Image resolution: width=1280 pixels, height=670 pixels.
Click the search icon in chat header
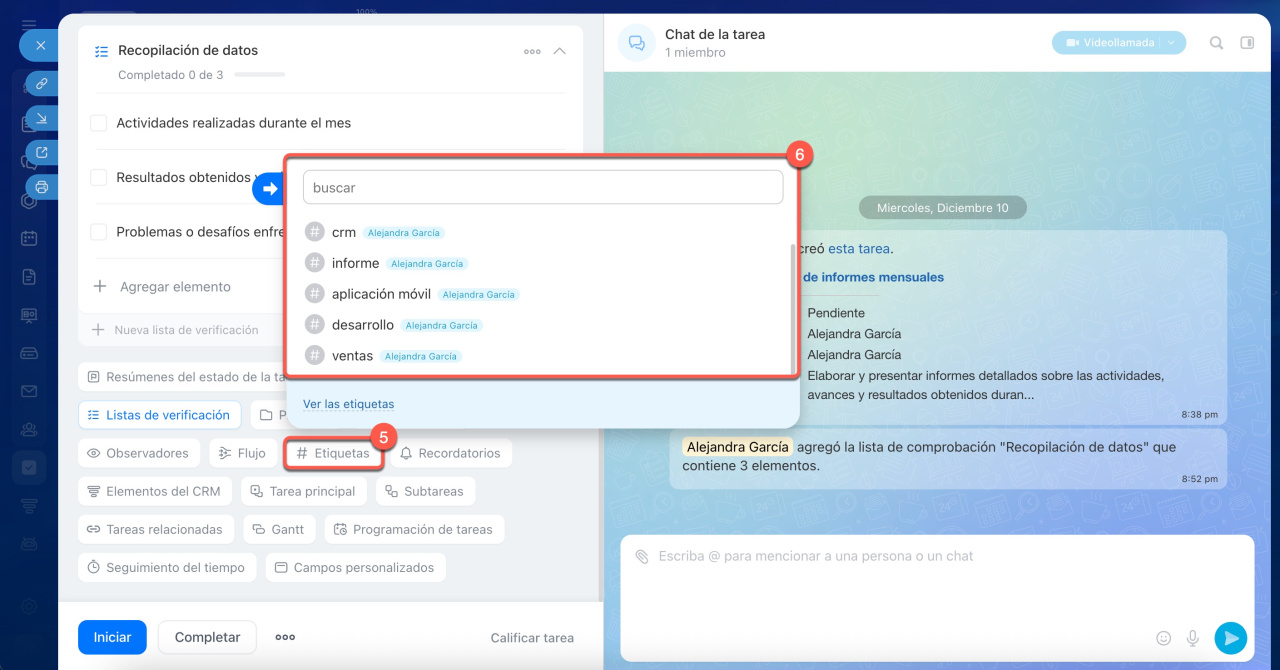pyautogui.click(x=1216, y=43)
